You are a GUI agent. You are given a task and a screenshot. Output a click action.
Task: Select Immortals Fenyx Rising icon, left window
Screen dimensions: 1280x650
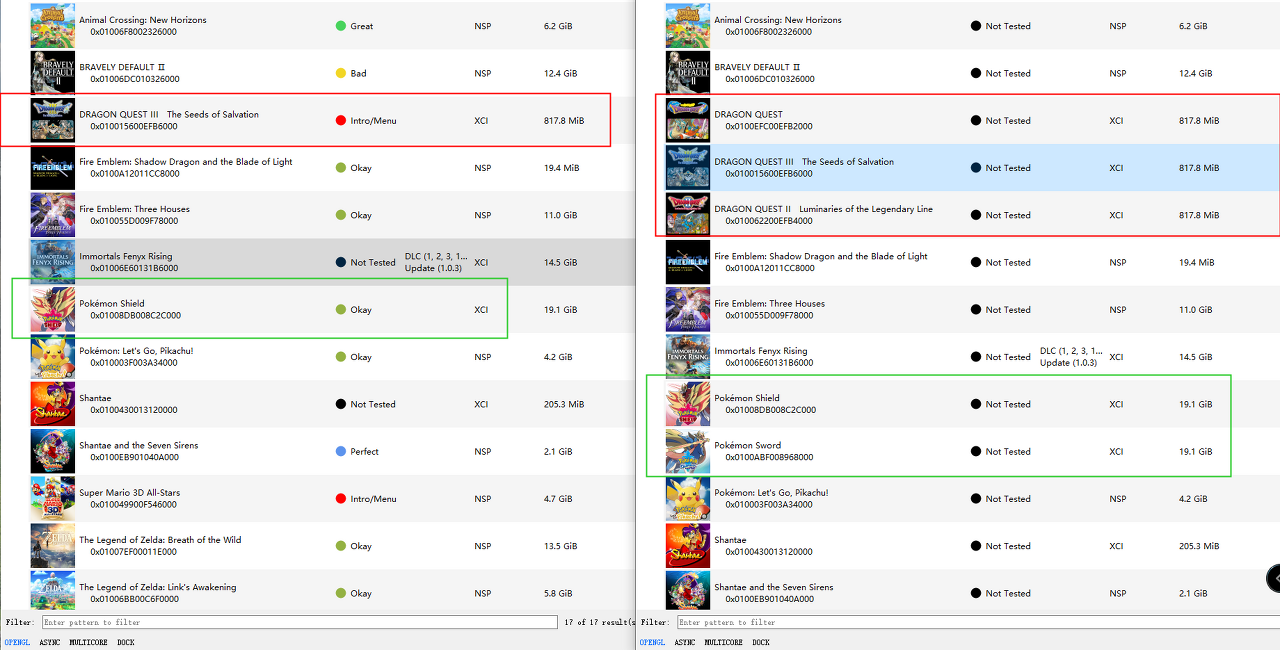[52, 262]
